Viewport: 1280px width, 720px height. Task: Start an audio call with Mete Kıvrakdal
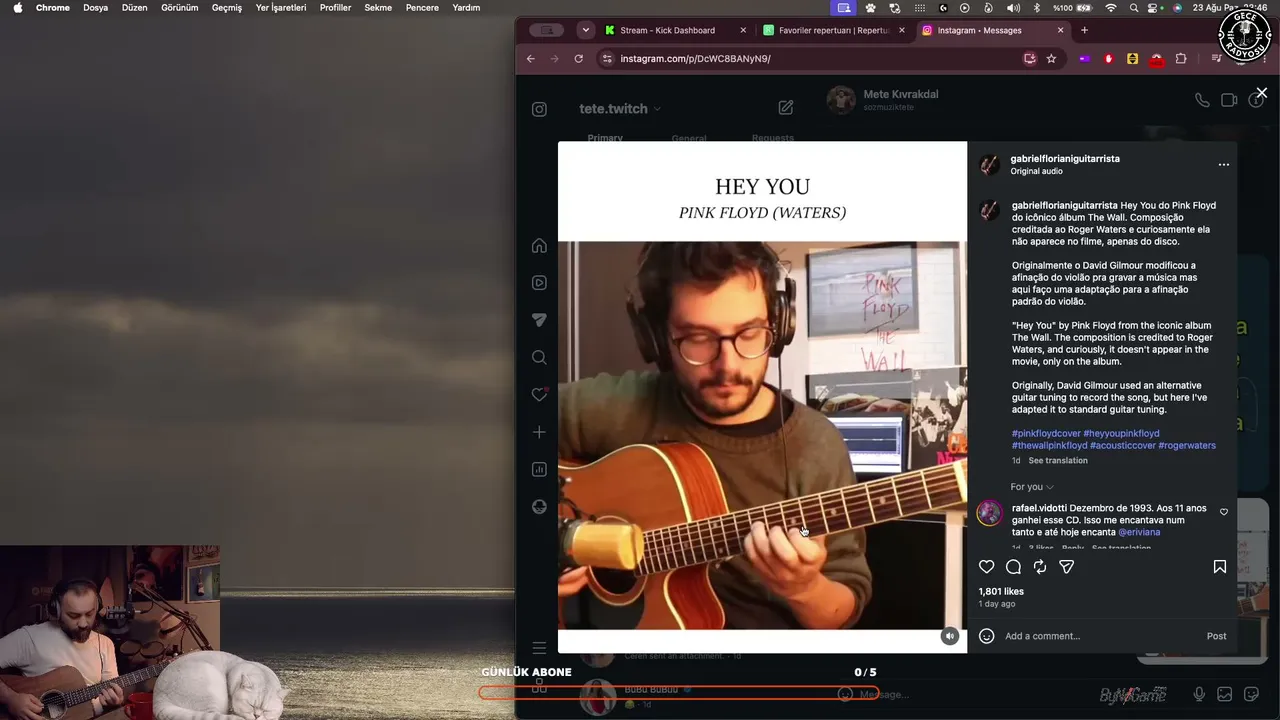click(1202, 100)
